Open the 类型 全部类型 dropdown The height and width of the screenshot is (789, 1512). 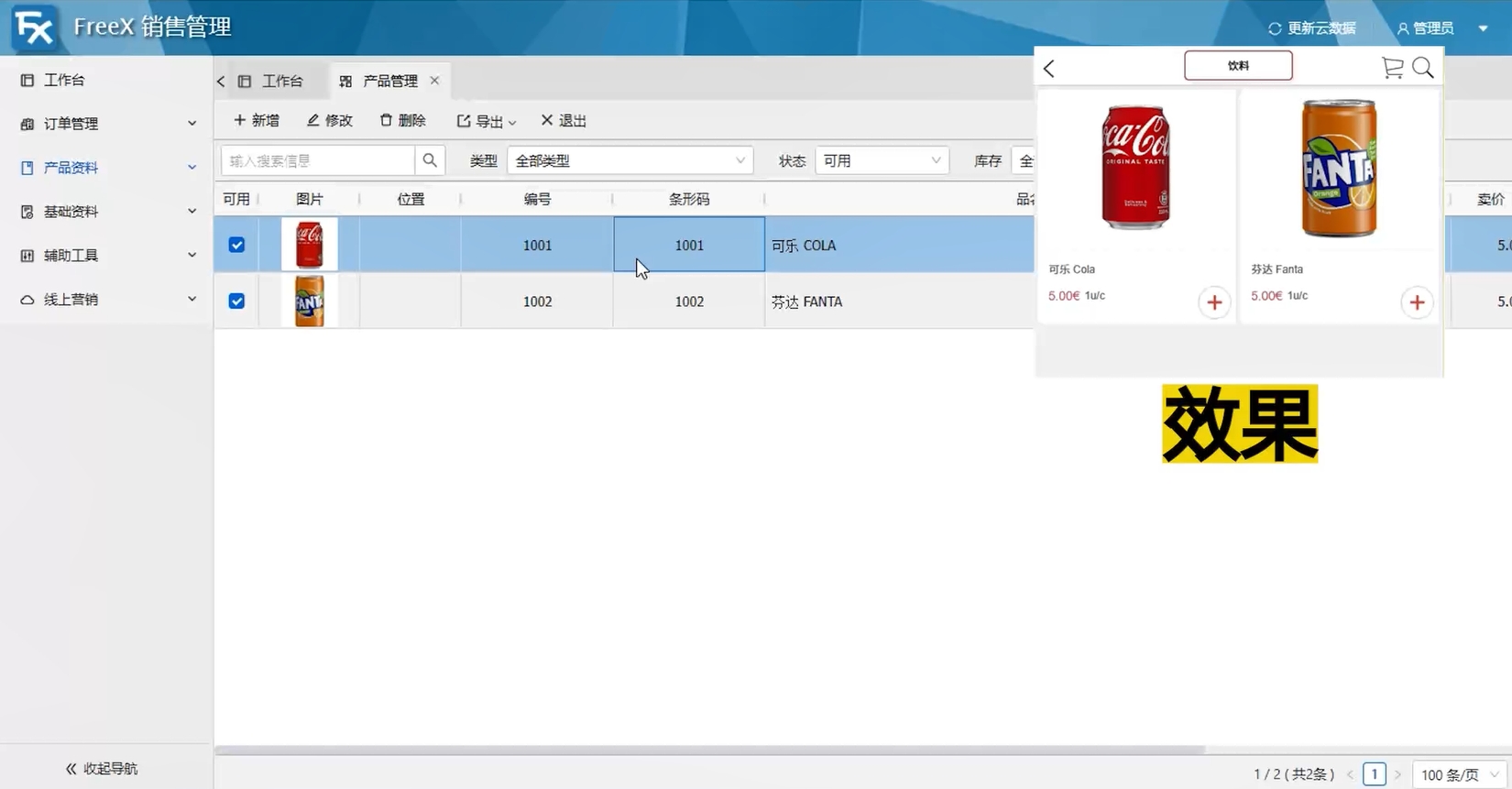point(630,160)
